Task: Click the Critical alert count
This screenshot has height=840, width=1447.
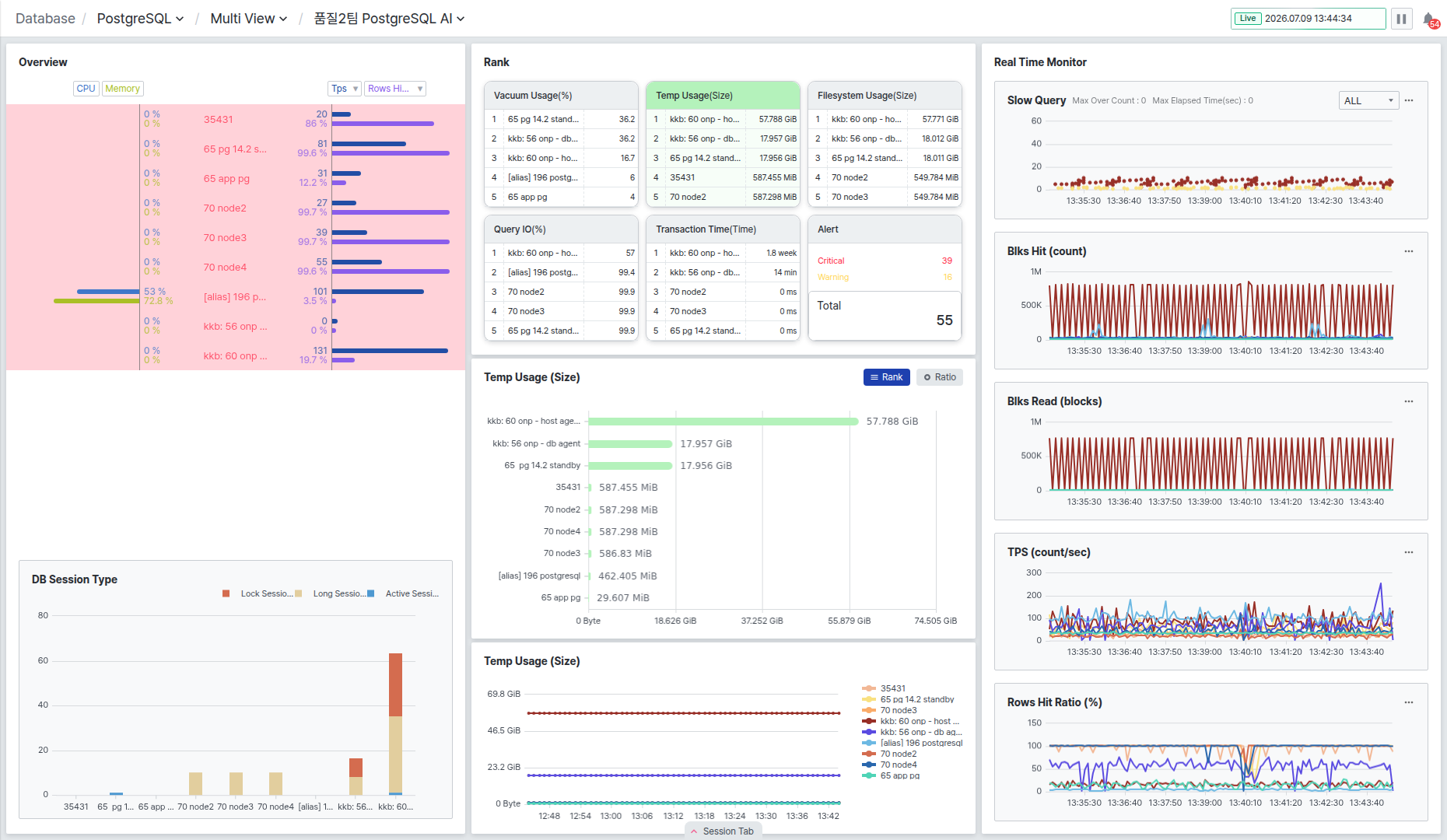Action: pyautogui.click(x=947, y=261)
